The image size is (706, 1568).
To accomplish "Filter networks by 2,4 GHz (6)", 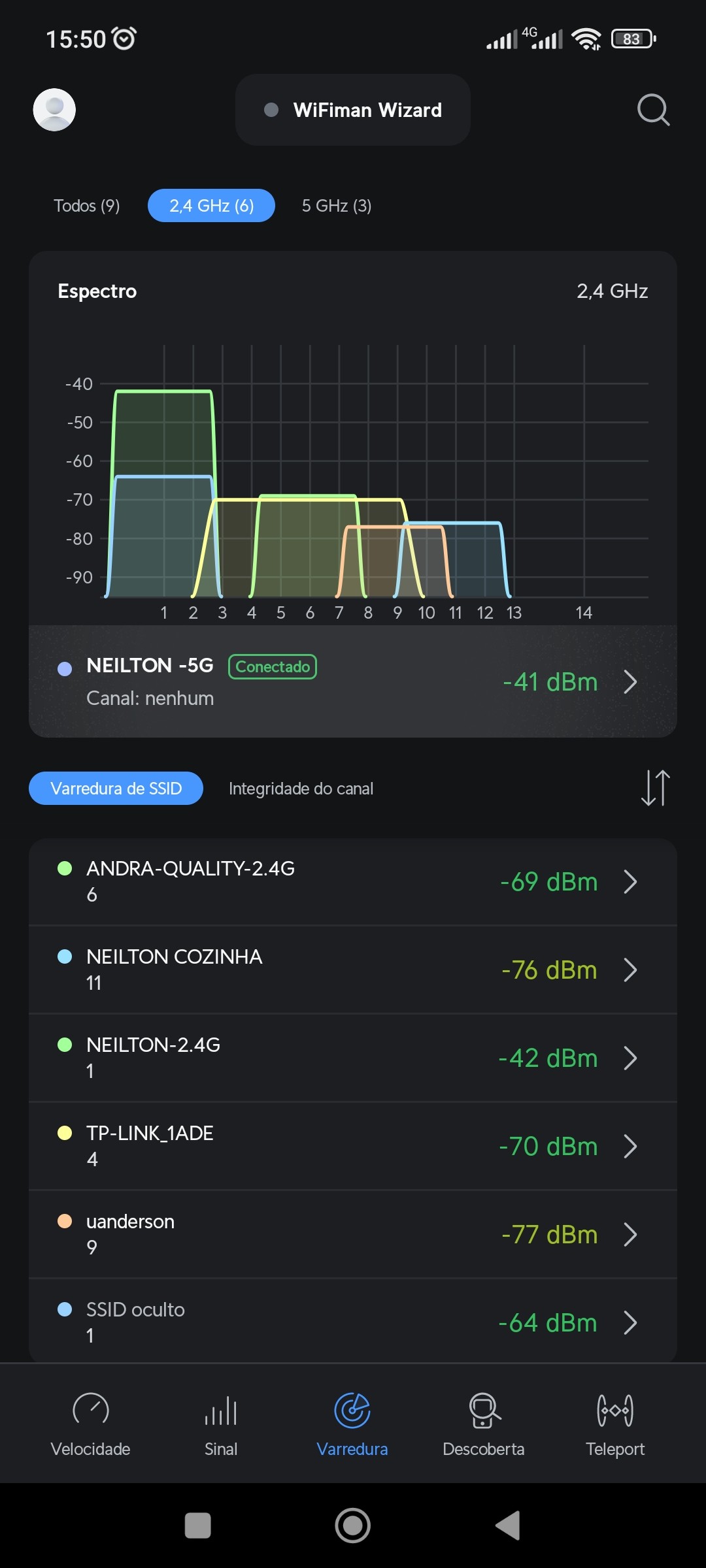I will pos(211,206).
